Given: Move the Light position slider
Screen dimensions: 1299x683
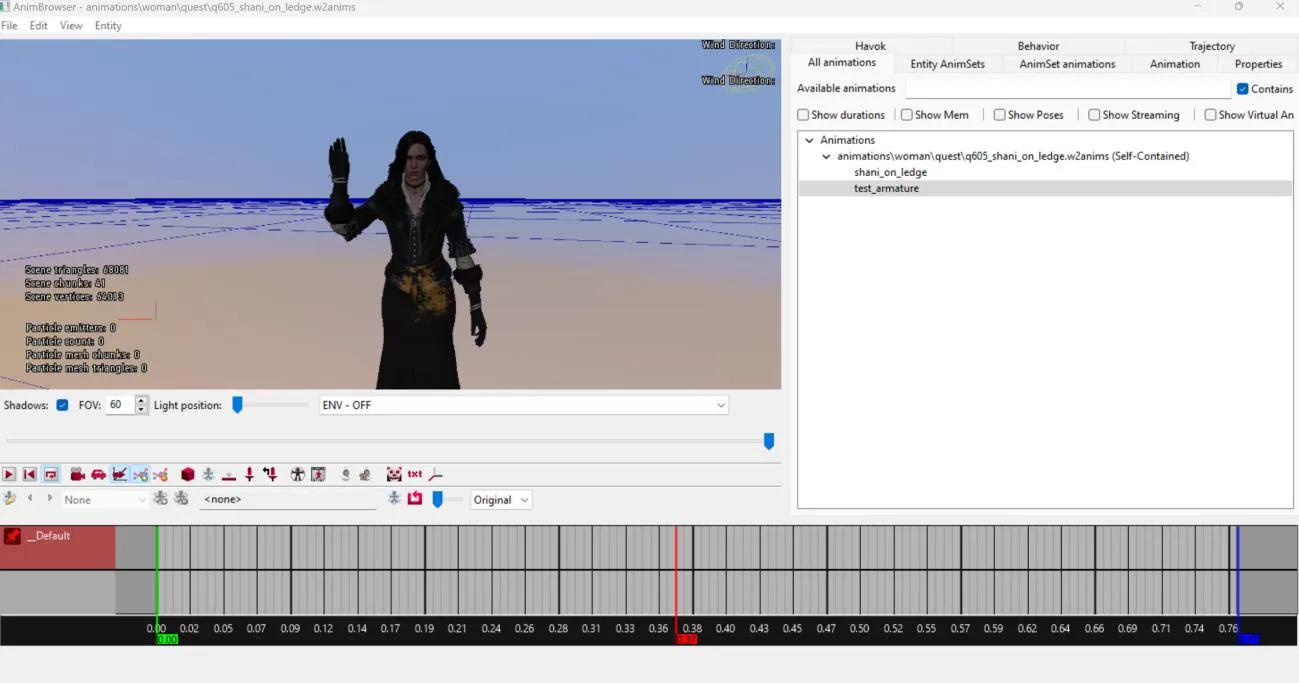Looking at the screenshot, I should 238,405.
